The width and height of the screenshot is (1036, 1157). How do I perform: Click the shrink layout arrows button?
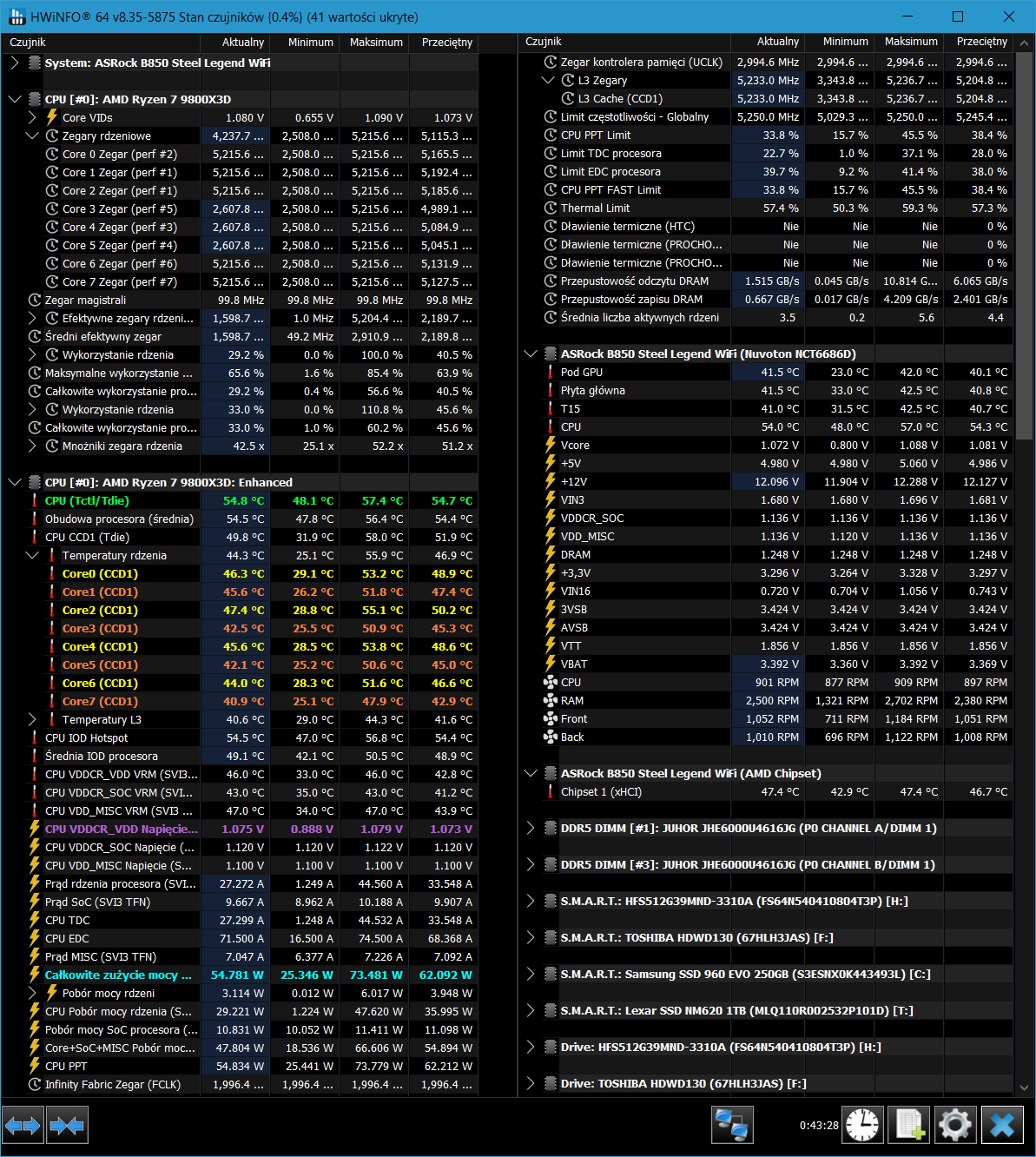coord(67,1126)
